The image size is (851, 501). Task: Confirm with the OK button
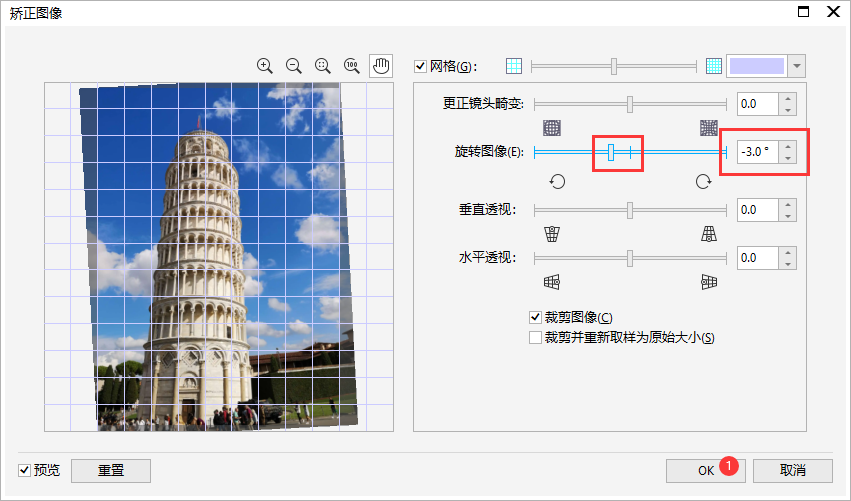706,471
